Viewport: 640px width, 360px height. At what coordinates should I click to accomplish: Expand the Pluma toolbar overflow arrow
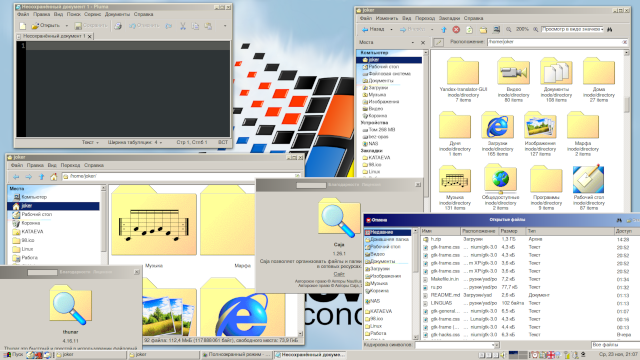click(224, 26)
